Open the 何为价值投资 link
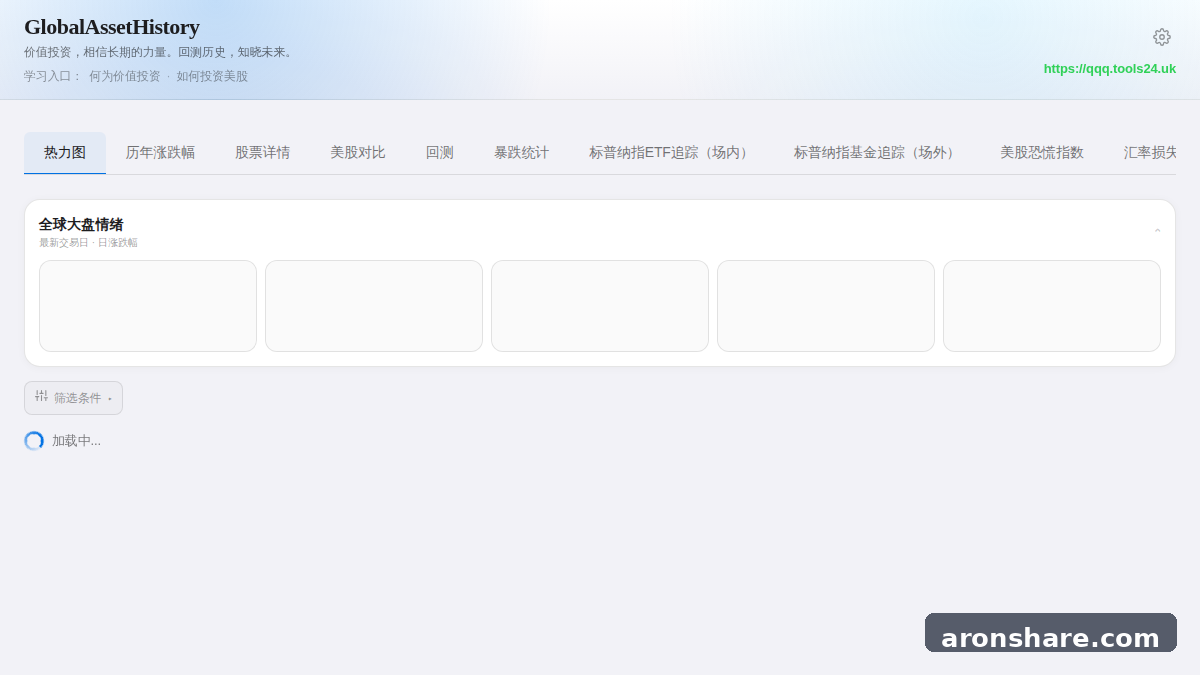Viewport: 1200px width, 675px height. pos(124,76)
